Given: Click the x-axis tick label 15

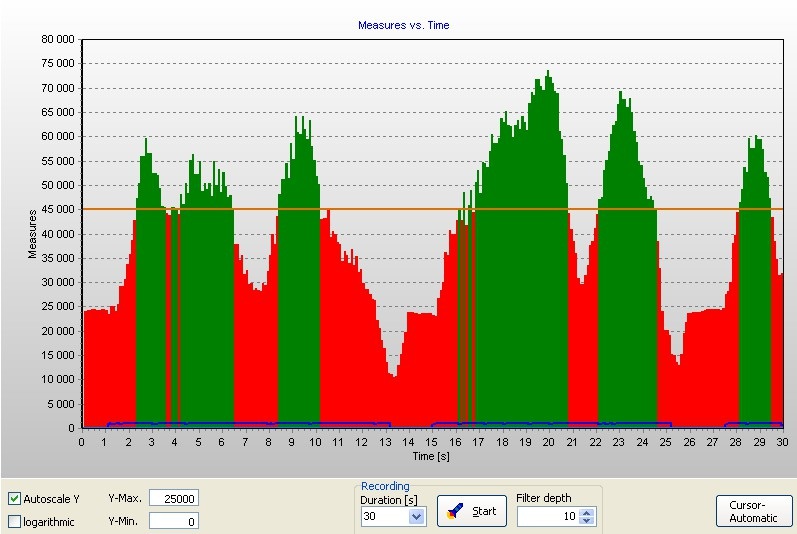Looking at the screenshot, I should click(x=431, y=442).
